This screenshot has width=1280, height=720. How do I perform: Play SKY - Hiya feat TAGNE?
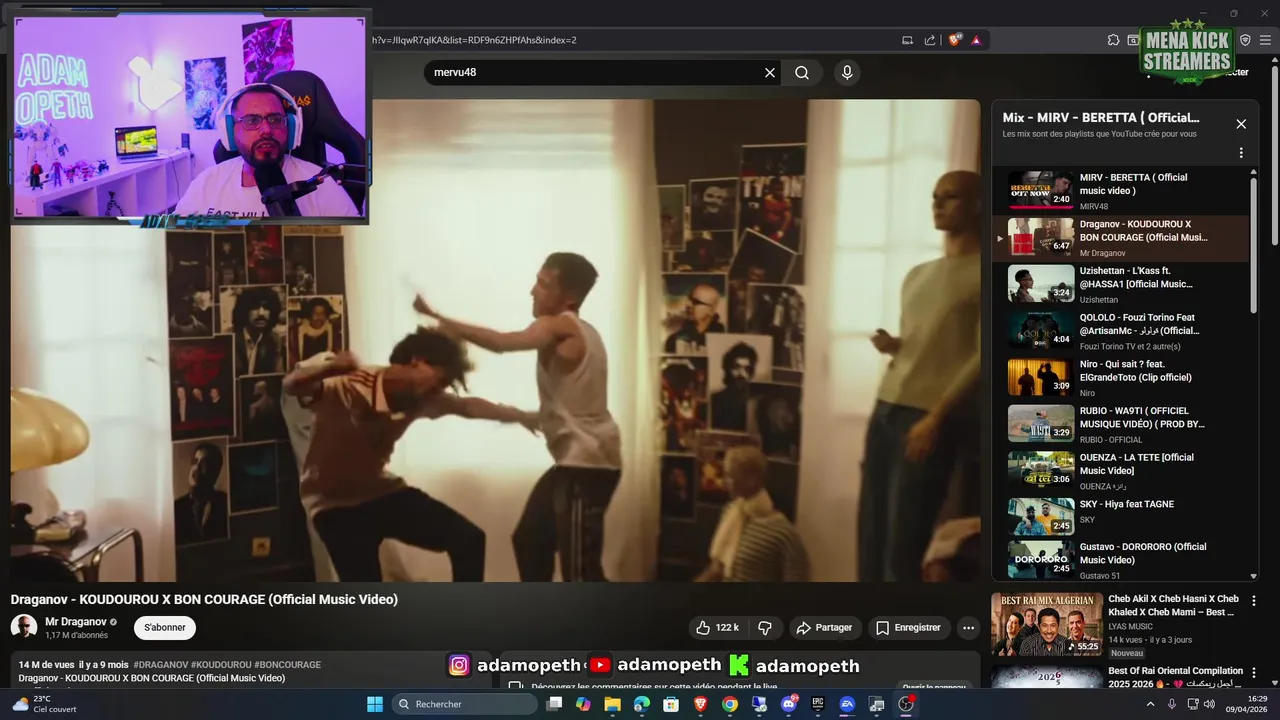pyautogui.click(x=1121, y=517)
